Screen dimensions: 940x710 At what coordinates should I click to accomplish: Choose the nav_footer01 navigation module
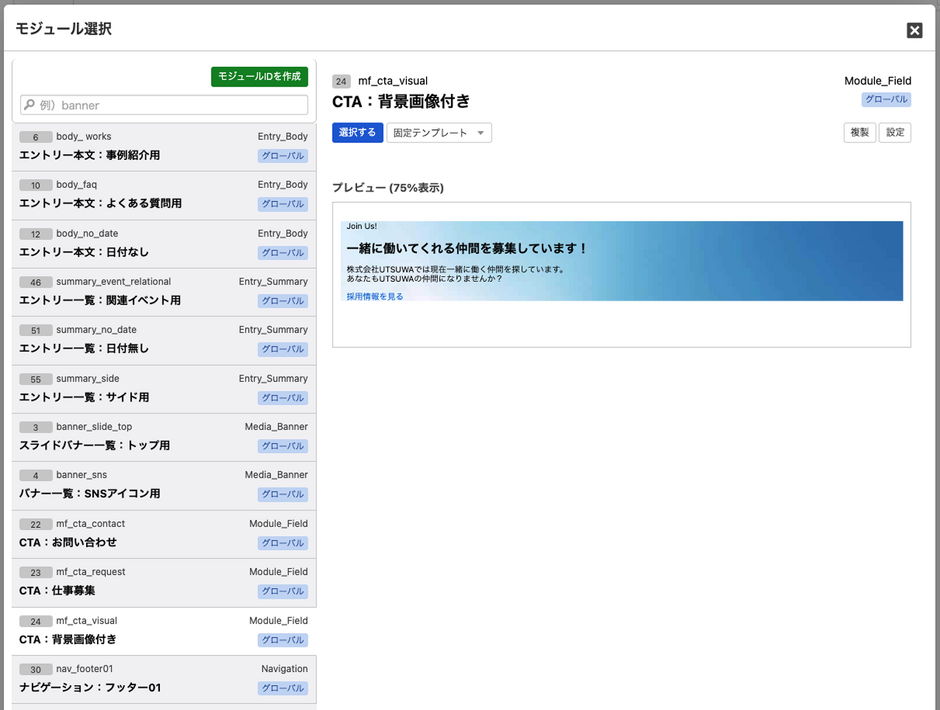tap(164, 678)
